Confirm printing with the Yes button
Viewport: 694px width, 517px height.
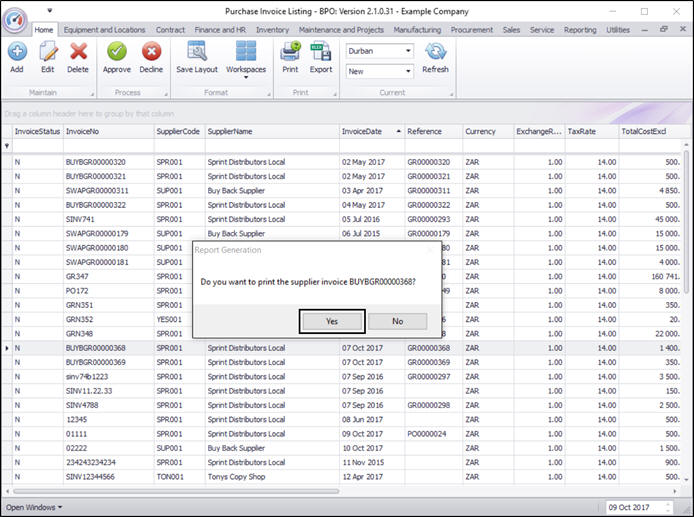pyautogui.click(x=331, y=321)
